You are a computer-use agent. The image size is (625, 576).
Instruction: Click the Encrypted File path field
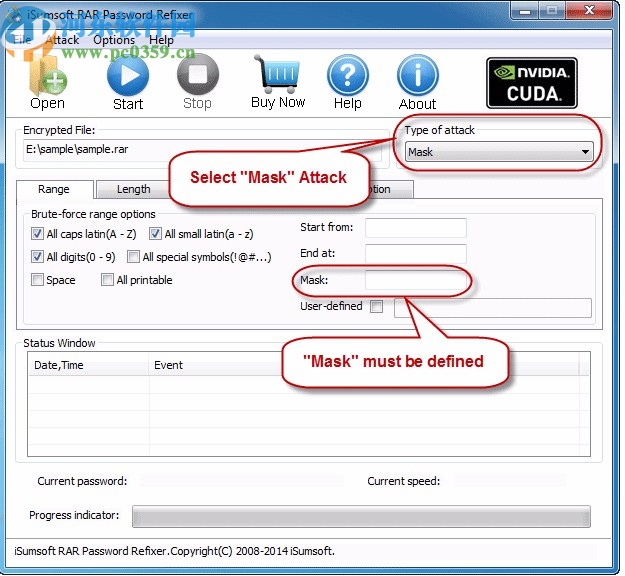click(202, 150)
